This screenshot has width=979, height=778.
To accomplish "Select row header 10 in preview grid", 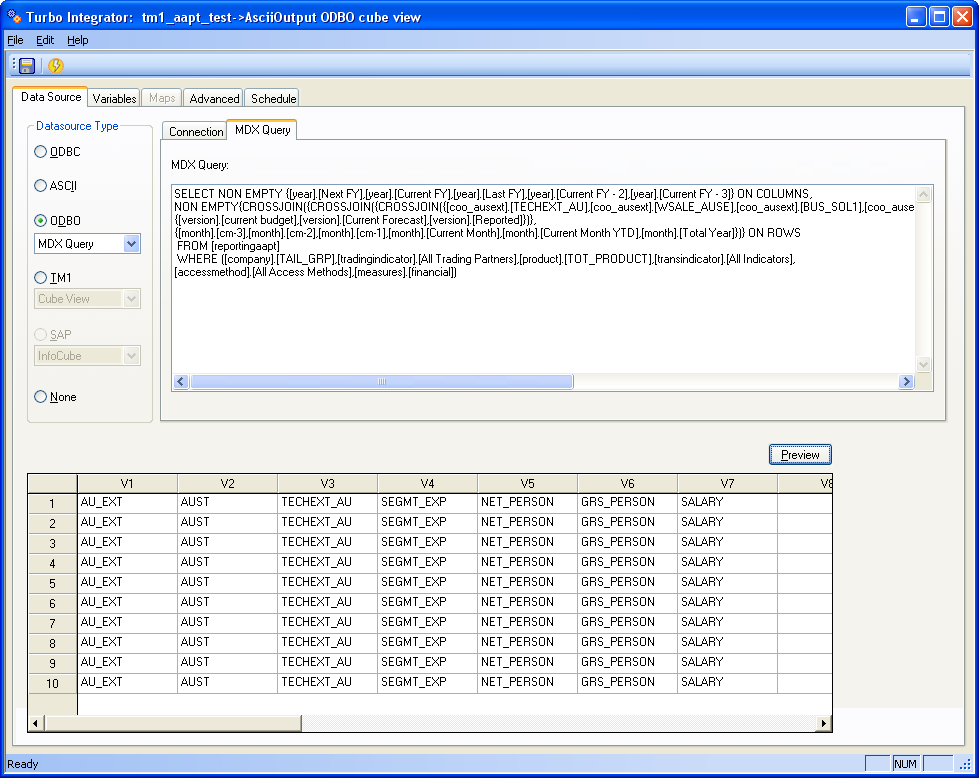I will click(x=52, y=683).
